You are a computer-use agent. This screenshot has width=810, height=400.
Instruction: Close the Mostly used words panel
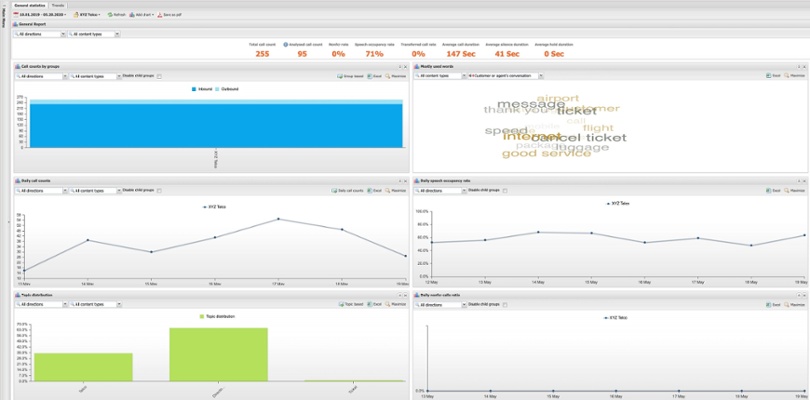click(x=804, y=67)
